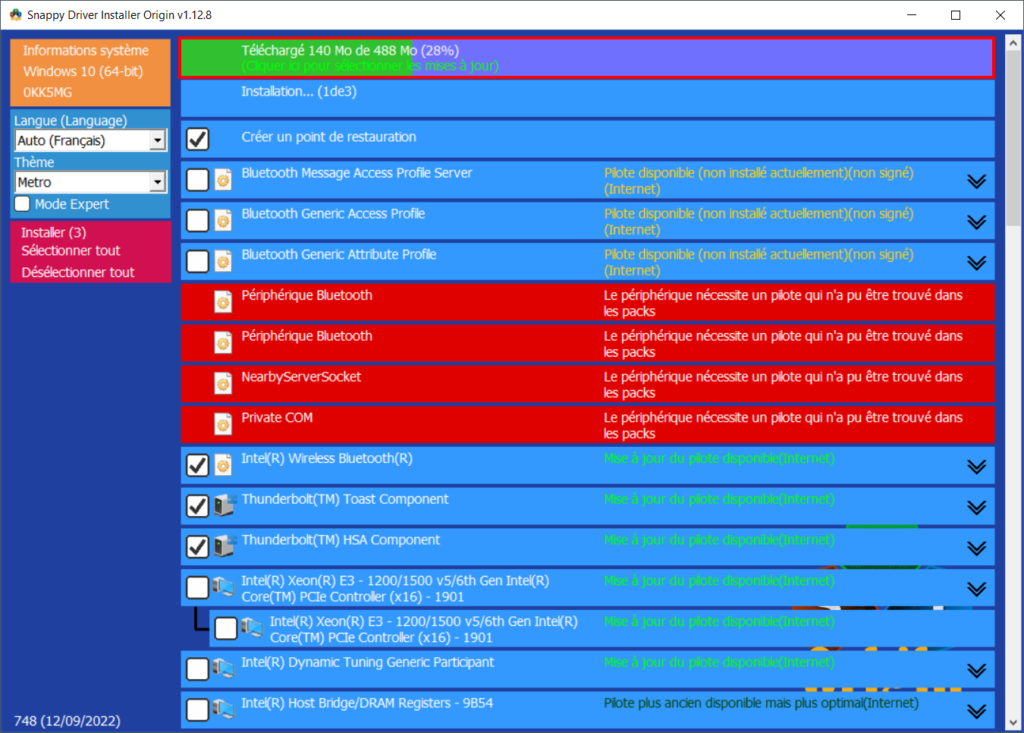This screenshot has height=733, width=1024.
Task: Click Private COM missing driver message
Action: click(x=783, y=425)
